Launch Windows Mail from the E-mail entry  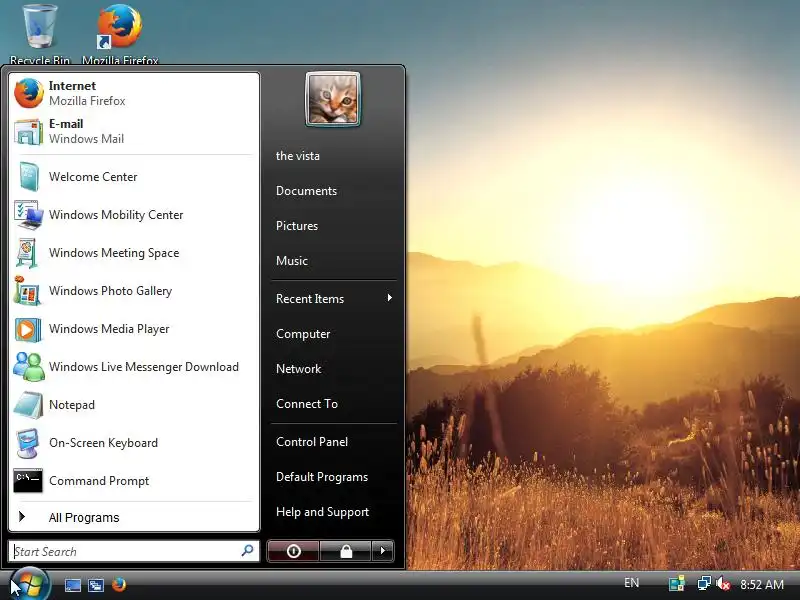click(x=134, y=131)
